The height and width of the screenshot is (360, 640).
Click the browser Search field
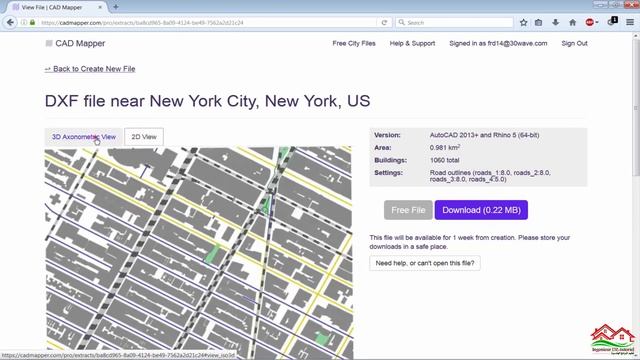(454, 22)
